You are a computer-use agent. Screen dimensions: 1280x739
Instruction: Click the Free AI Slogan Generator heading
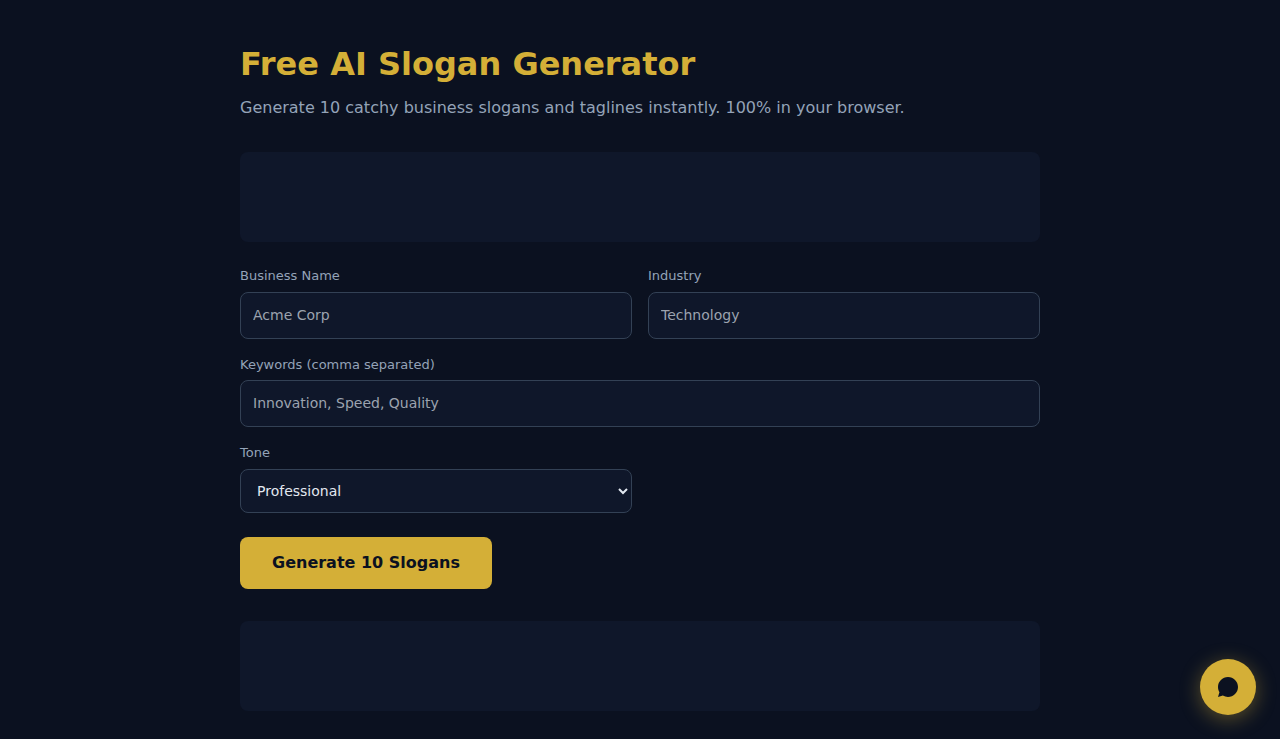[x=468, y=64]
